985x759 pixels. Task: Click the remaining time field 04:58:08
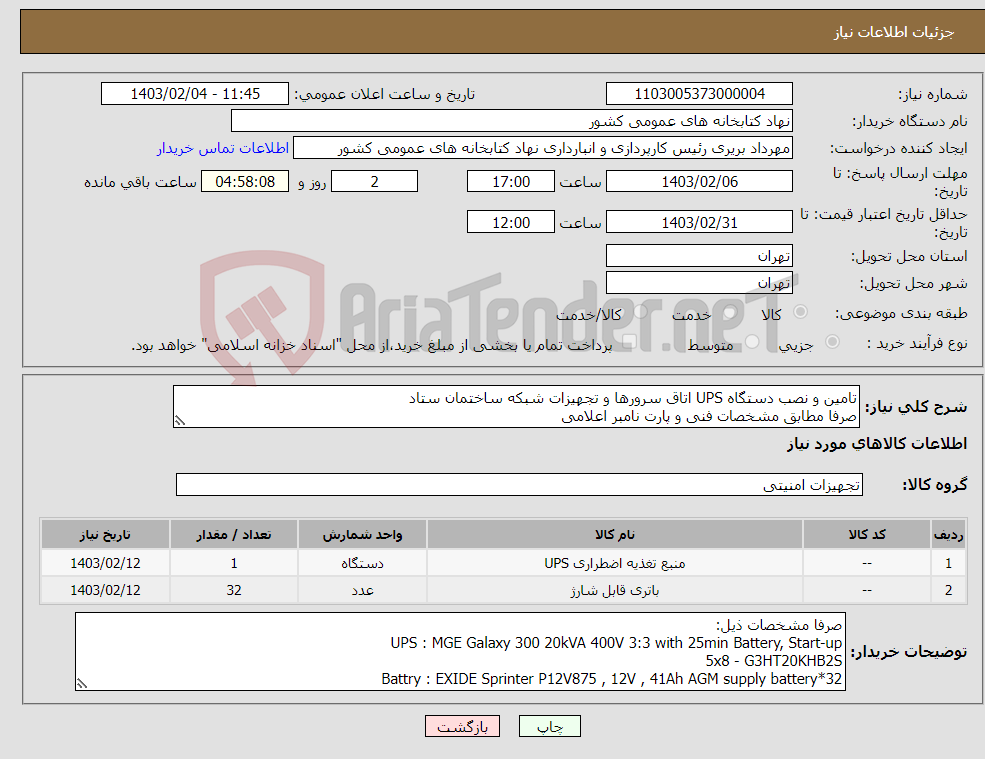coord(245,182)
